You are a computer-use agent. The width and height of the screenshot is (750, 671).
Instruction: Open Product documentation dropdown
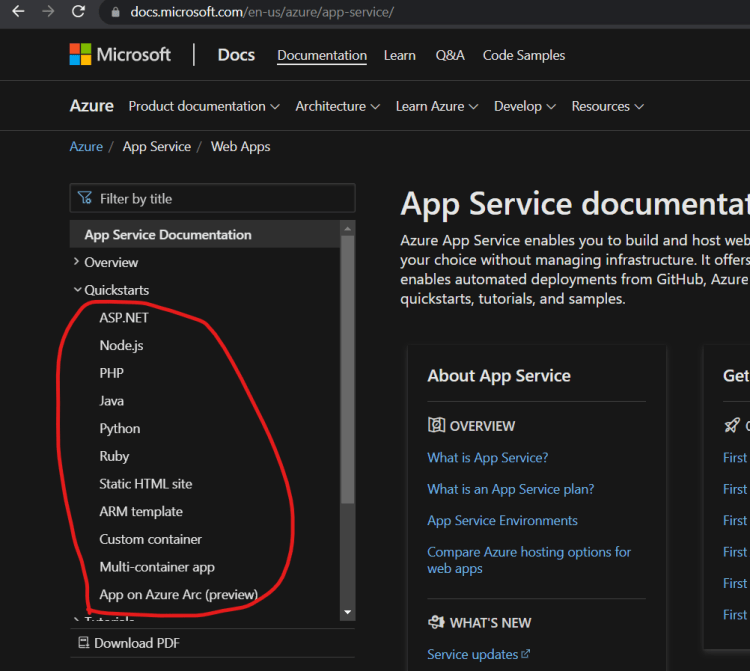point(204,106)
